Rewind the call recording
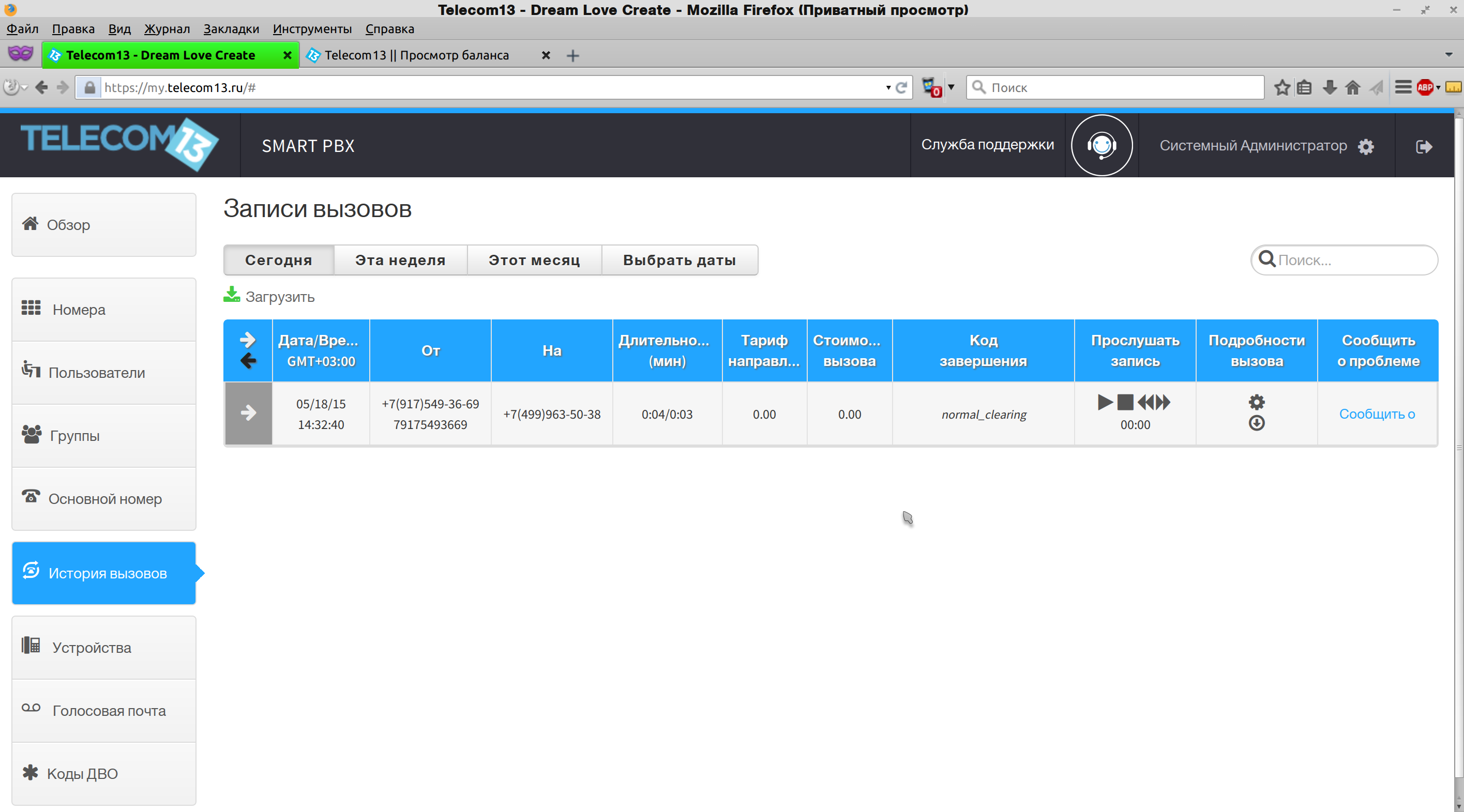 [1146, 402]
